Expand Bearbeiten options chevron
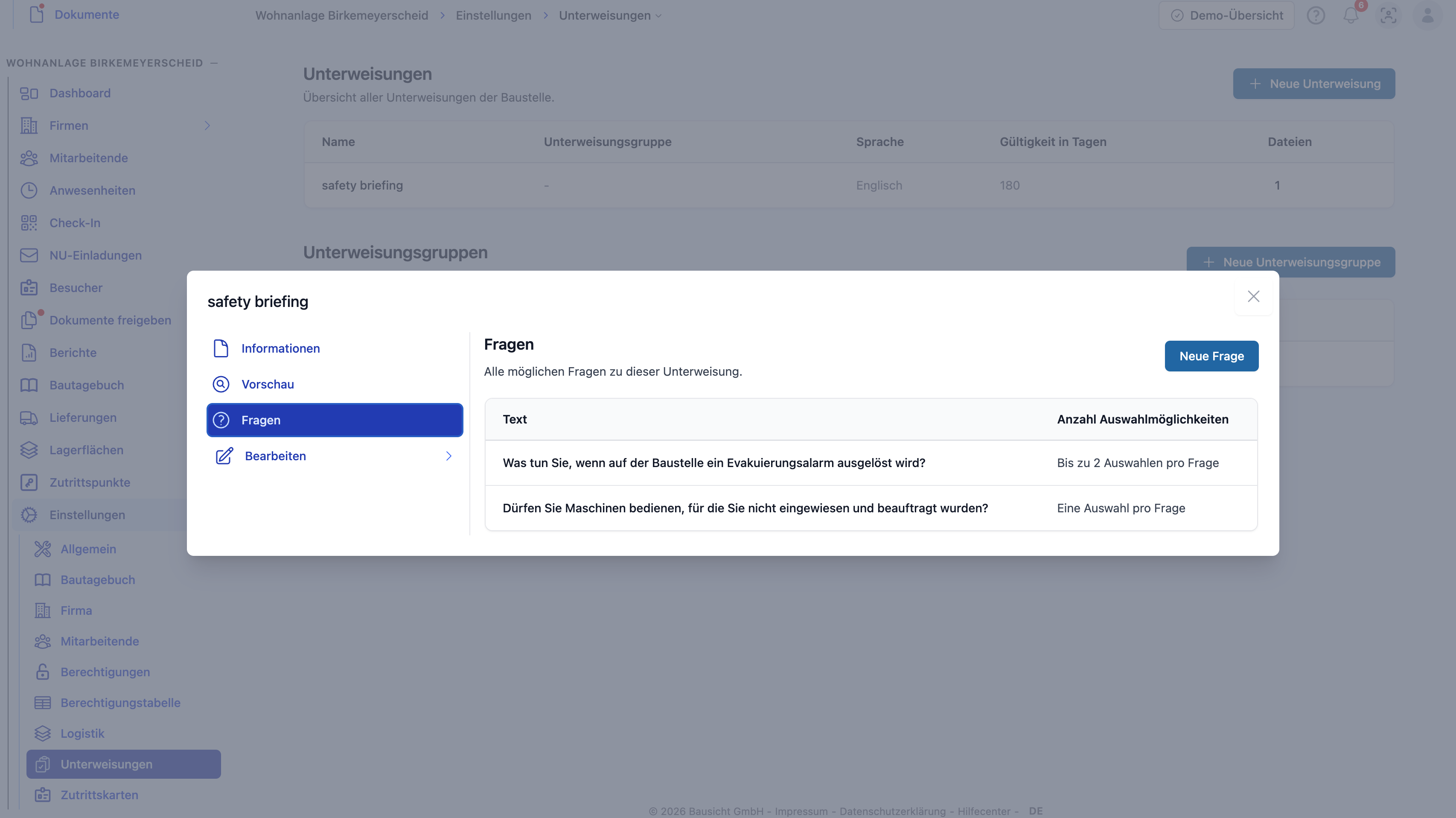This screenshot has height=818, width=1456. pyautogui.click(x=449, y=456)
